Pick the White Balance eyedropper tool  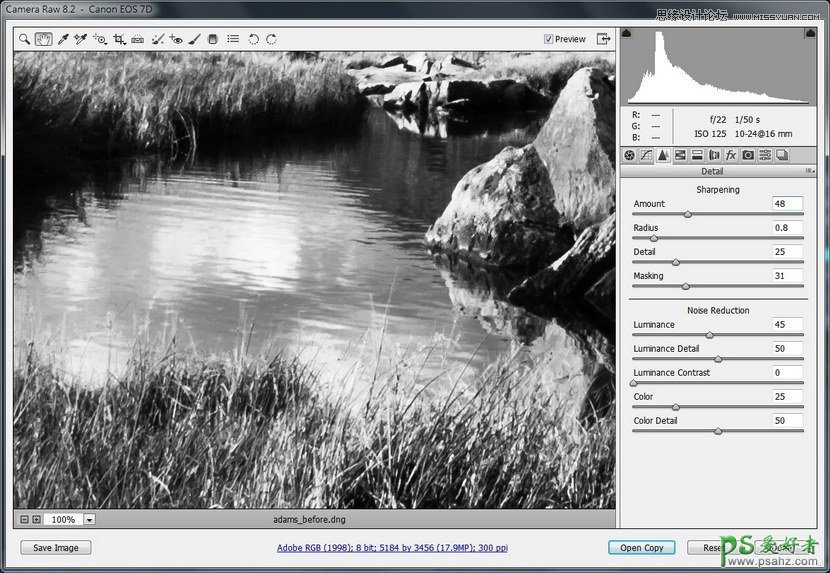click(x=62, y=40)
